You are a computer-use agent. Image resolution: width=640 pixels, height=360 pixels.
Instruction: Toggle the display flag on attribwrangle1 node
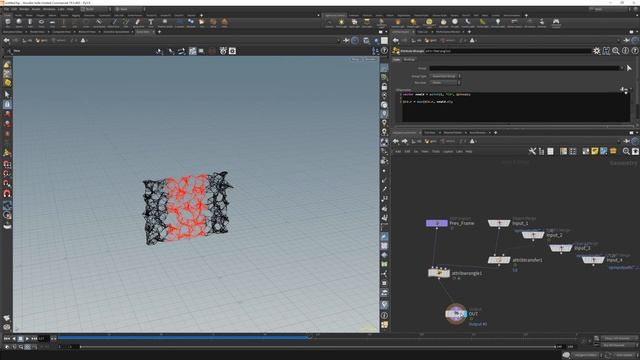(447, 273)
